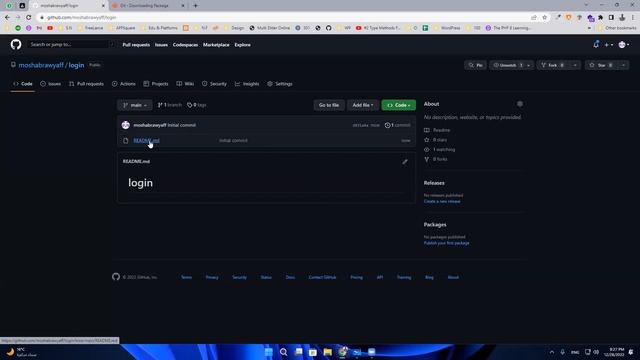The image size is (640, 360).
Task: View the 1 branch link
Action: (x=169, y=105)
